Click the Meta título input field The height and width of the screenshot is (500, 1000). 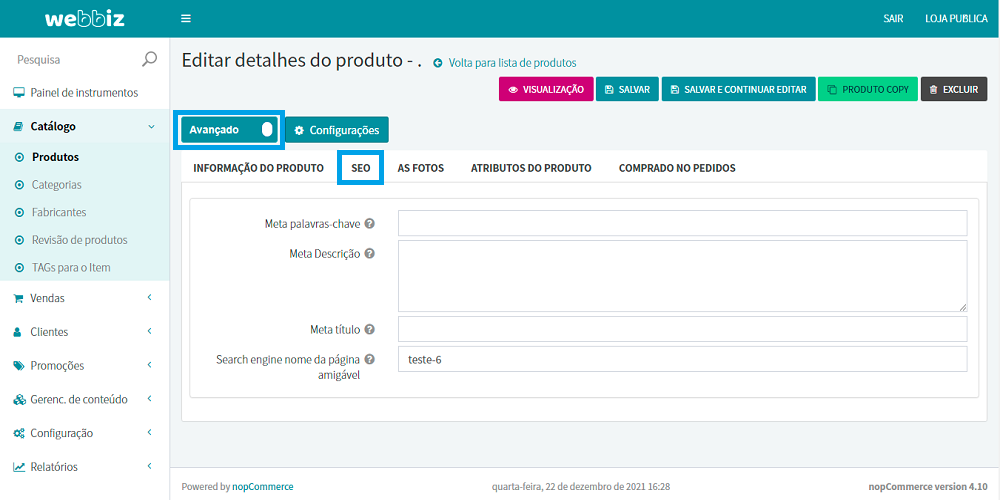click(x=682, y=329)
